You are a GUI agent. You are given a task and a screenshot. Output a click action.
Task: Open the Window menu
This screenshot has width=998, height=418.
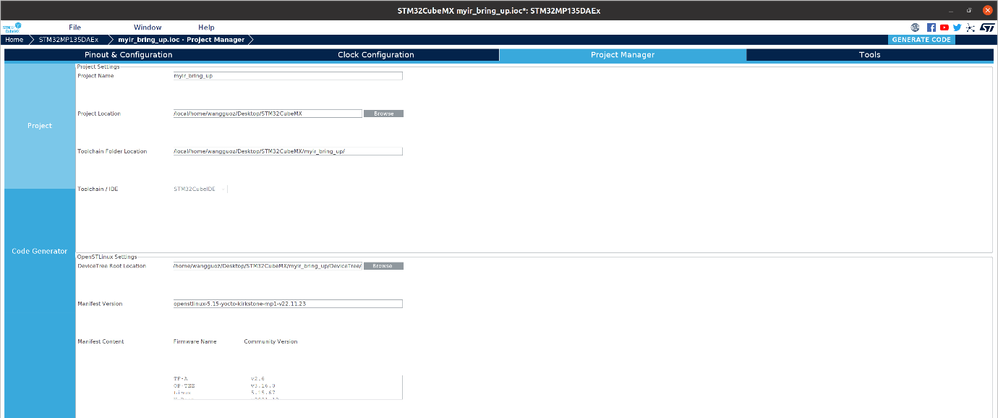(x=148, y=27)
